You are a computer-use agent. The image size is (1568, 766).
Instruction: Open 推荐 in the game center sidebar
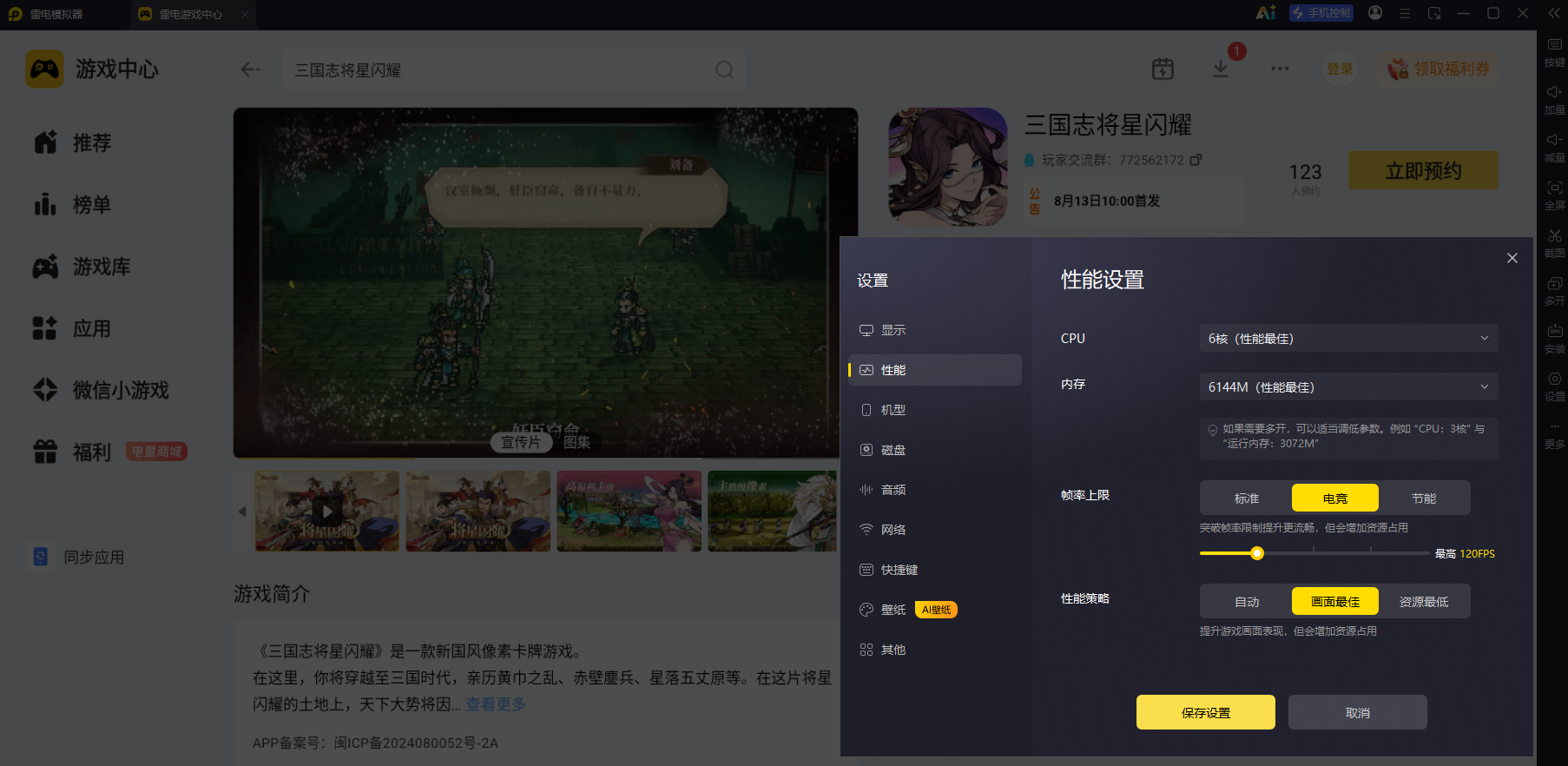click(73, 142)
